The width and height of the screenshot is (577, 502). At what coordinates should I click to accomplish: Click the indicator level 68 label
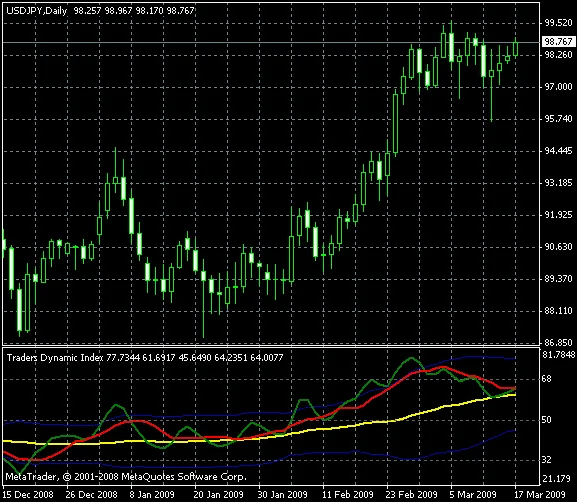547,379
